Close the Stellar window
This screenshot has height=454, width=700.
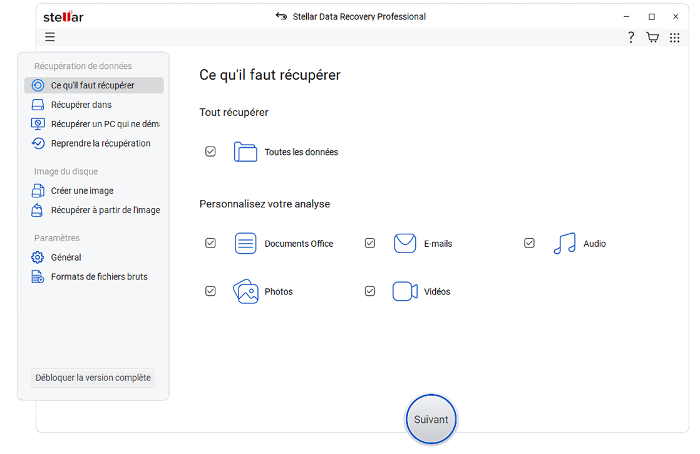point(675,17)
